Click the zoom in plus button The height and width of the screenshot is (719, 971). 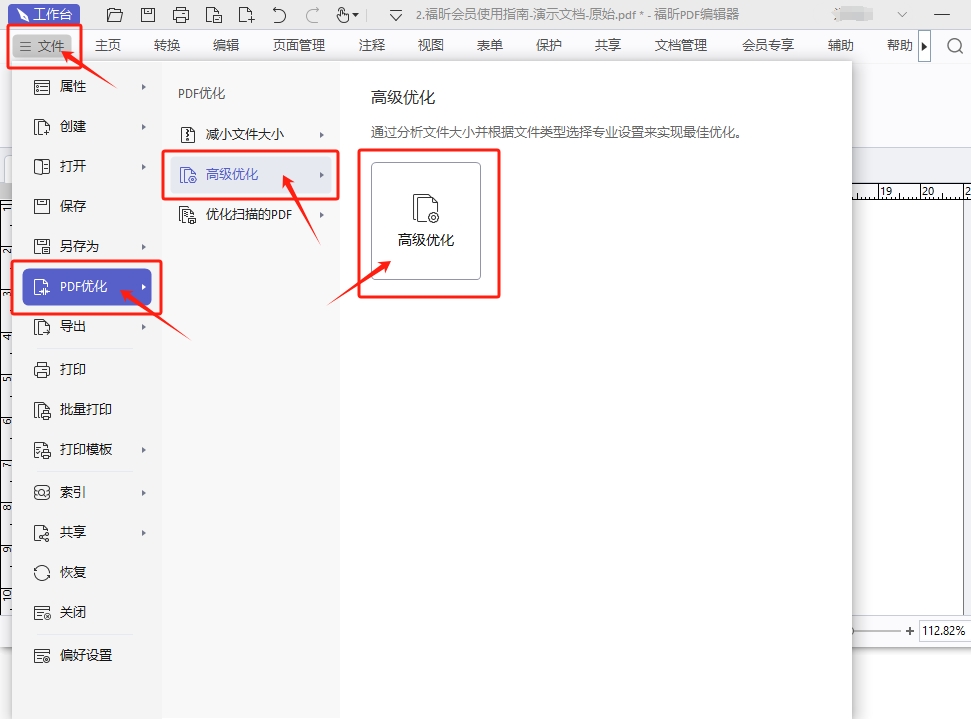click(910, 631)
